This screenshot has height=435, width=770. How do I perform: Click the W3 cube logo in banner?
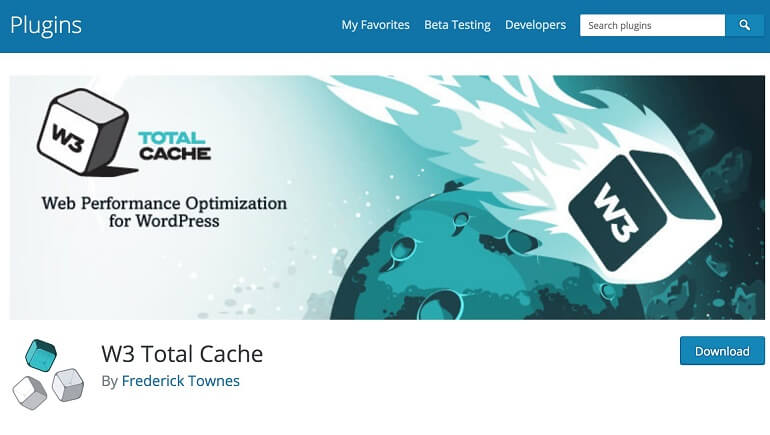pyautogui.click(x=83, y=132)
